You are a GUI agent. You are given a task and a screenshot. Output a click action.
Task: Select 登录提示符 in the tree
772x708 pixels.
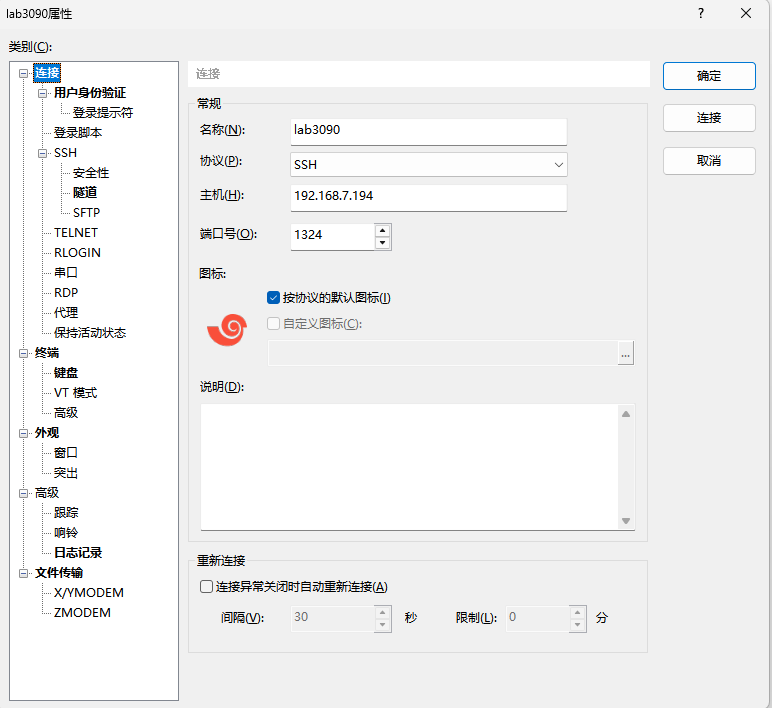pyautogui.click(x=103, y=113)
